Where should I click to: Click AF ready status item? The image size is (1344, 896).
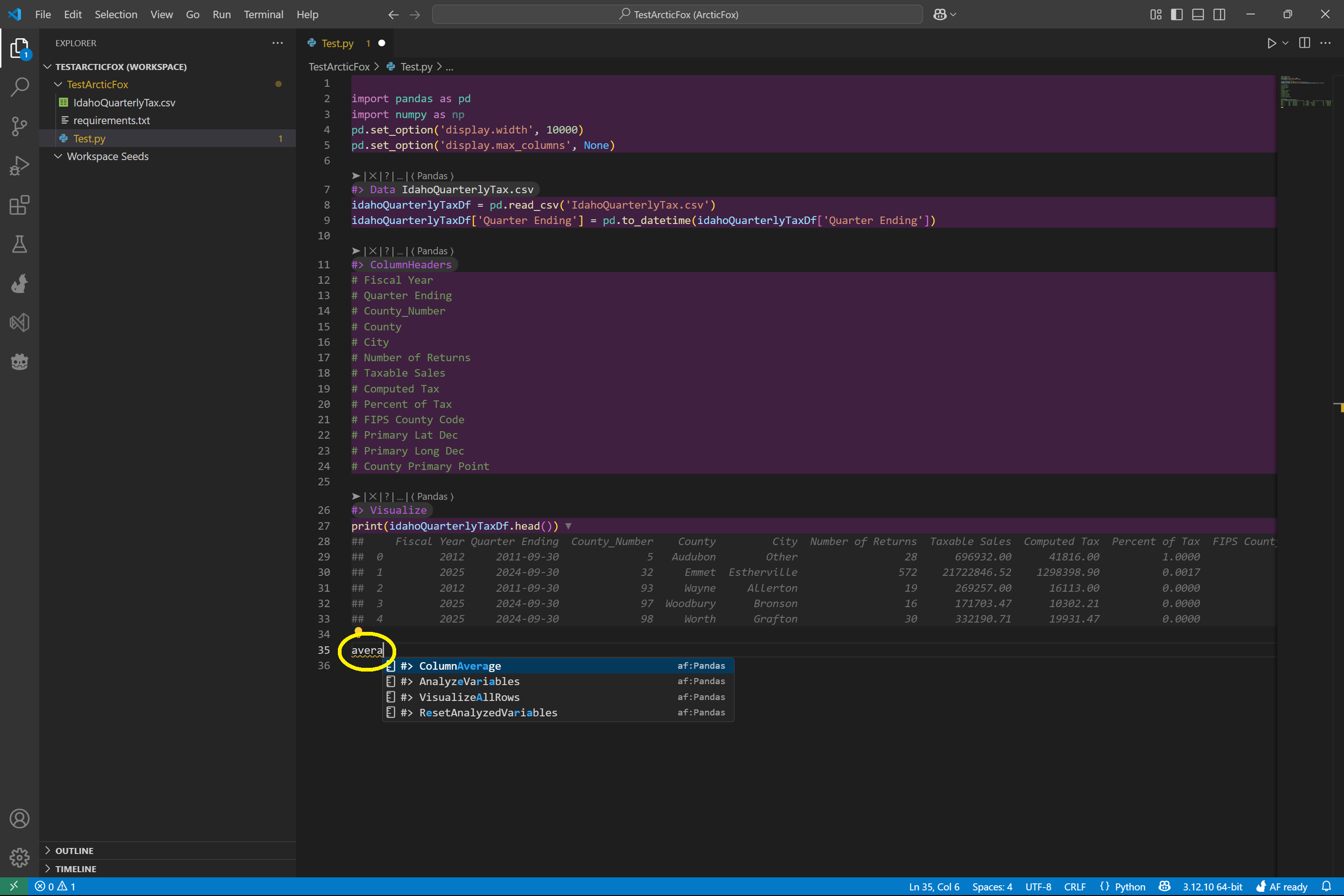pyautogui.click(x=1281, y=886)
